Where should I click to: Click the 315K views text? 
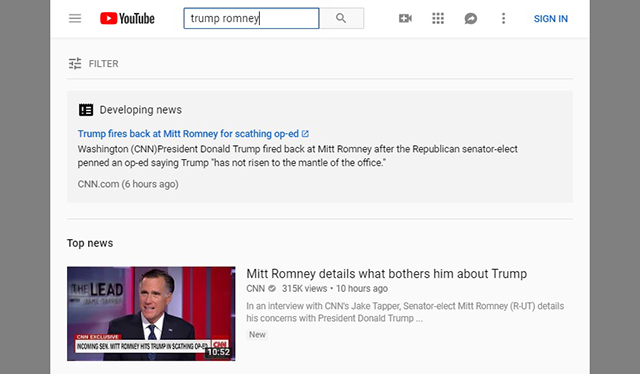pos(304,288)
